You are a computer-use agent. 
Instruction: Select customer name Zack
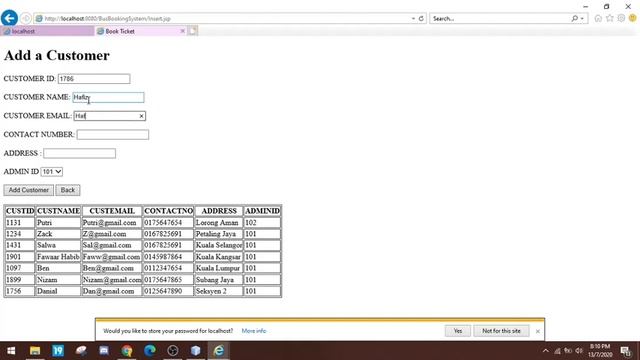pyautogui.click(x=58, y=234)
